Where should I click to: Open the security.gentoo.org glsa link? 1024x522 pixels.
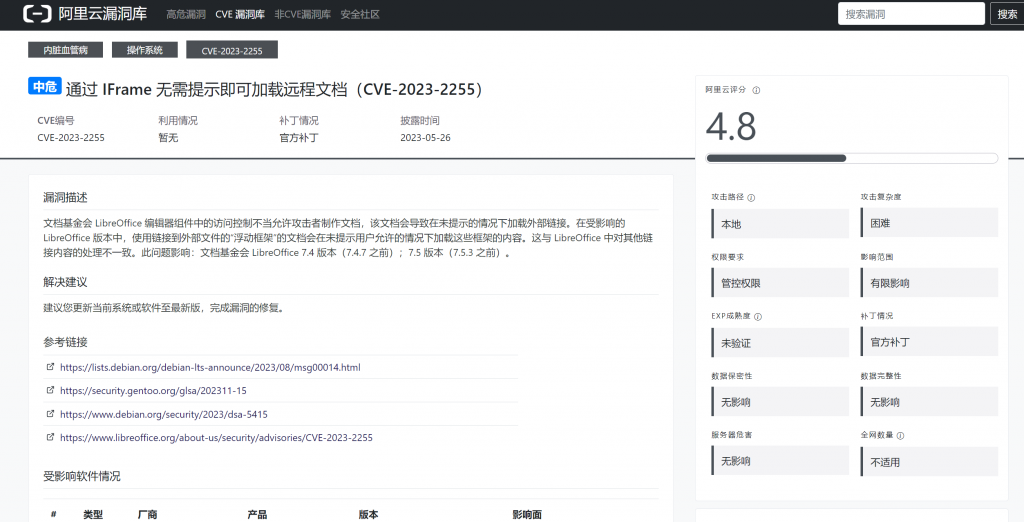(153, 391)
